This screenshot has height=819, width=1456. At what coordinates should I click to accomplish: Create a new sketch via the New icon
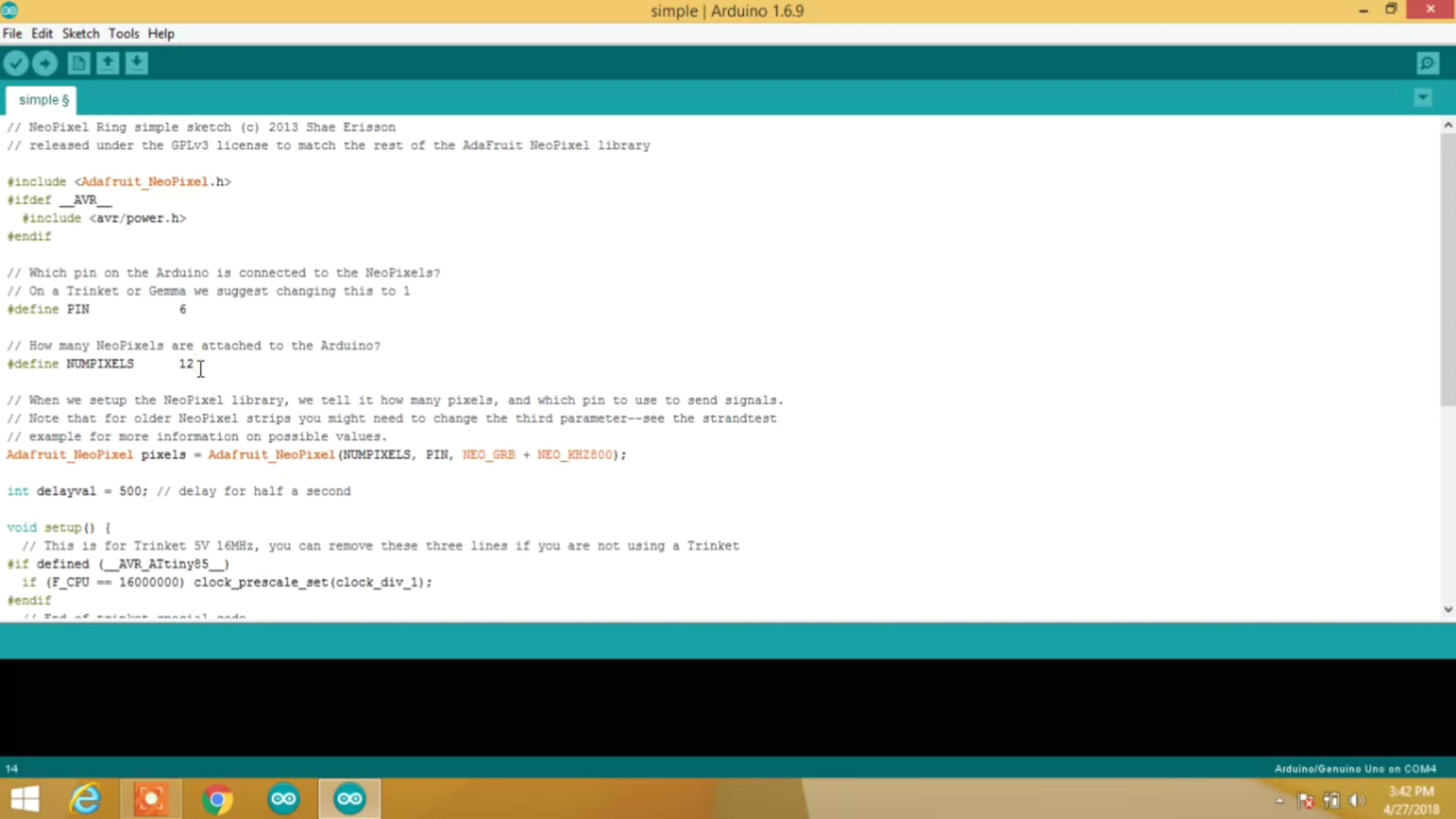point(78,62)
